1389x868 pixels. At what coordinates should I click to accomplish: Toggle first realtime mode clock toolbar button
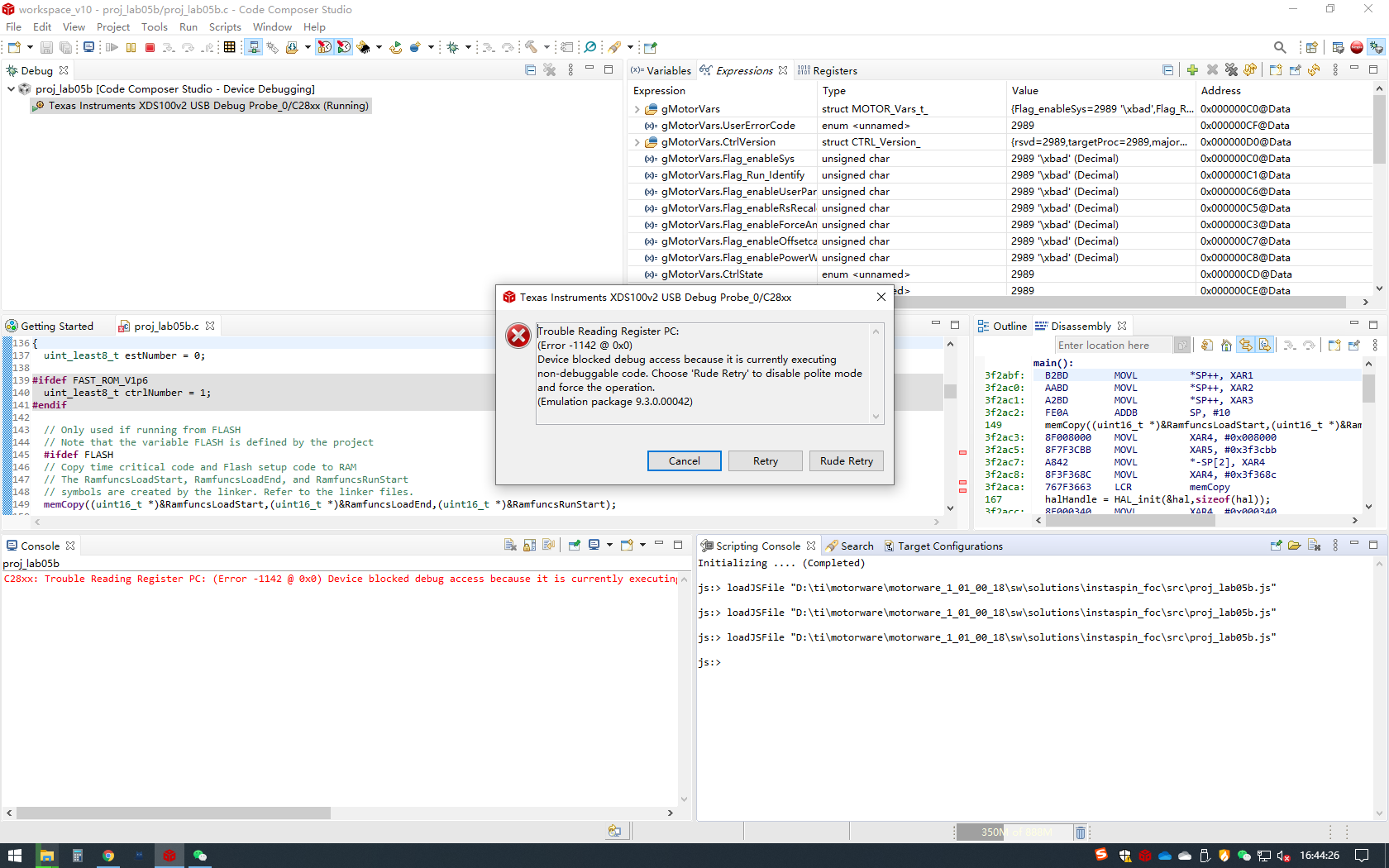click(x=324, y=47)
